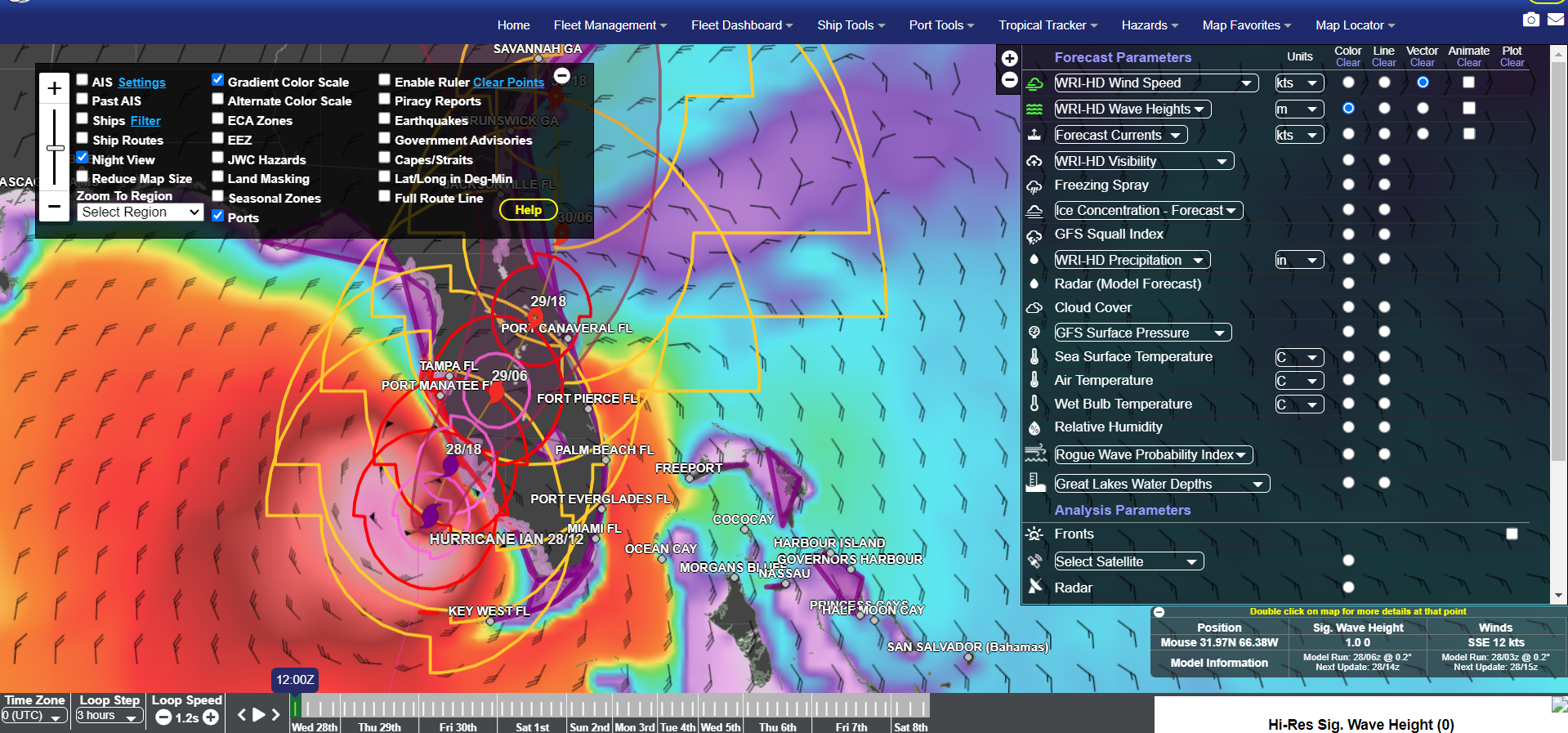Click the fronts sun icon
The height and width of the screenshot is (733, 1568).
tap(1034, 534)
